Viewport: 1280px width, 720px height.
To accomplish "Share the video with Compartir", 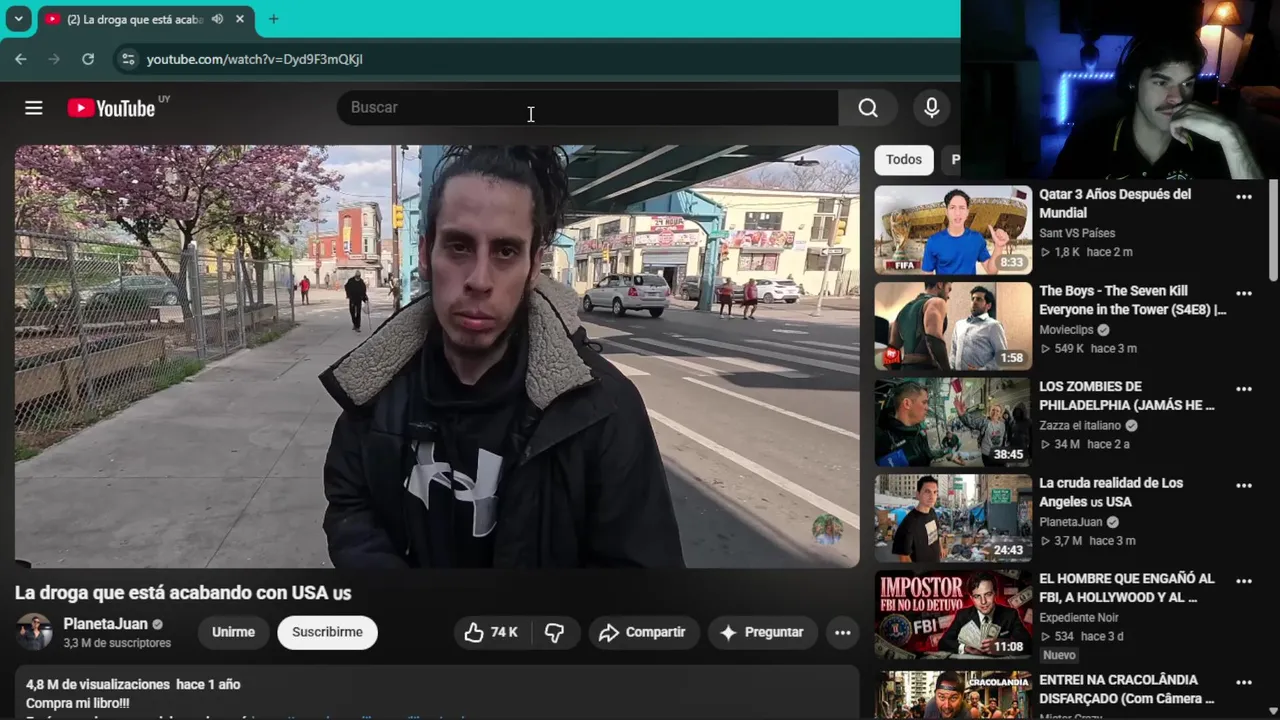I will pos(642,632).
